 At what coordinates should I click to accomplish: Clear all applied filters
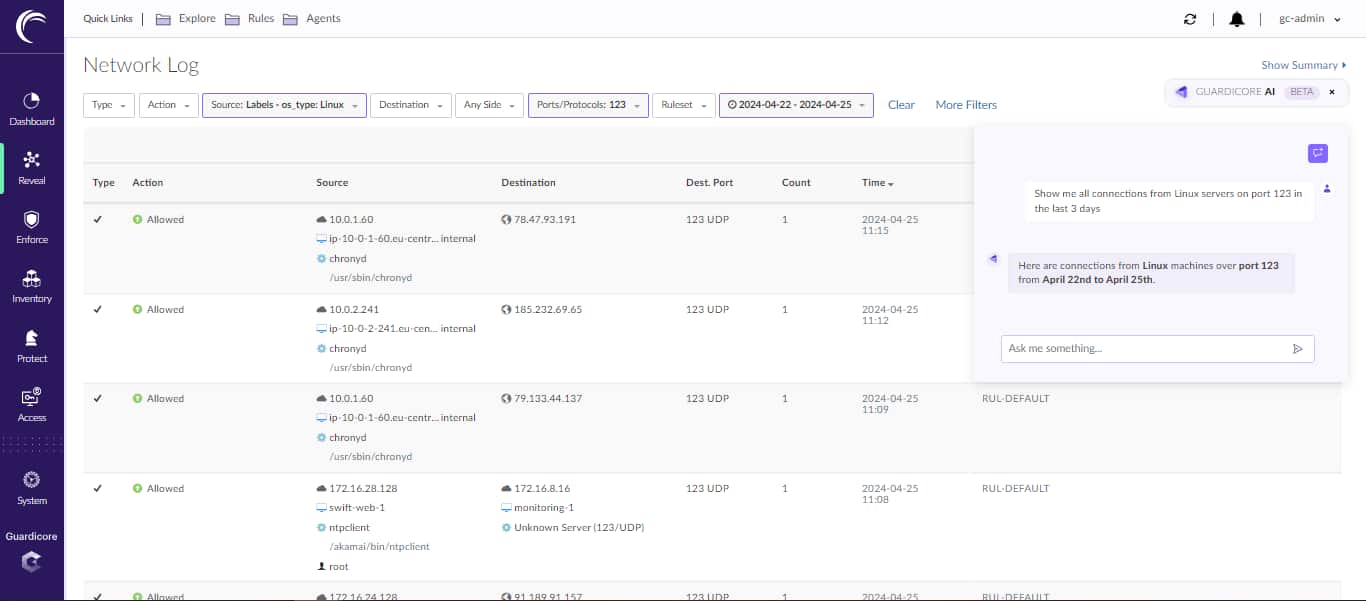point(901,105)
